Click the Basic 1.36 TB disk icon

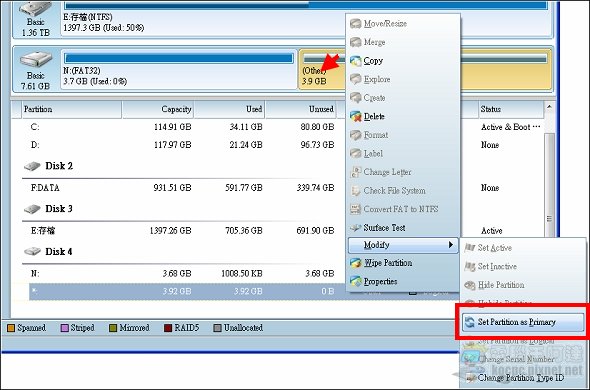[35, 8]
